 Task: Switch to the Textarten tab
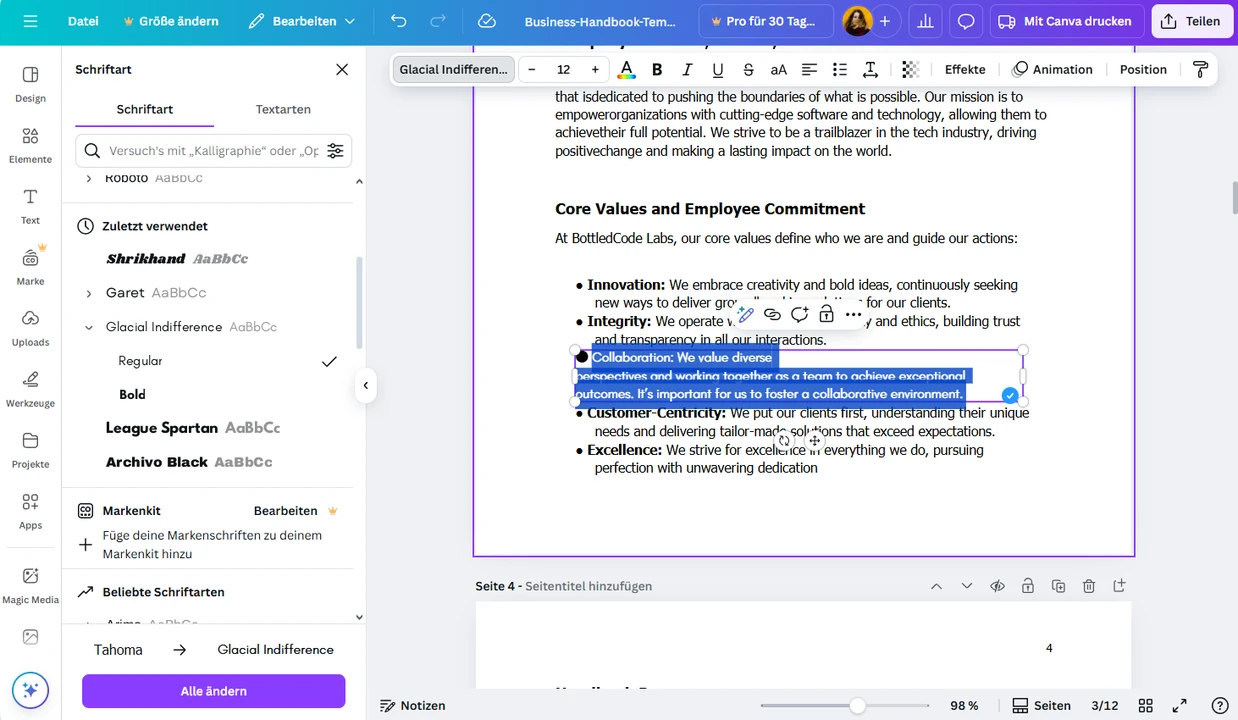283,109
